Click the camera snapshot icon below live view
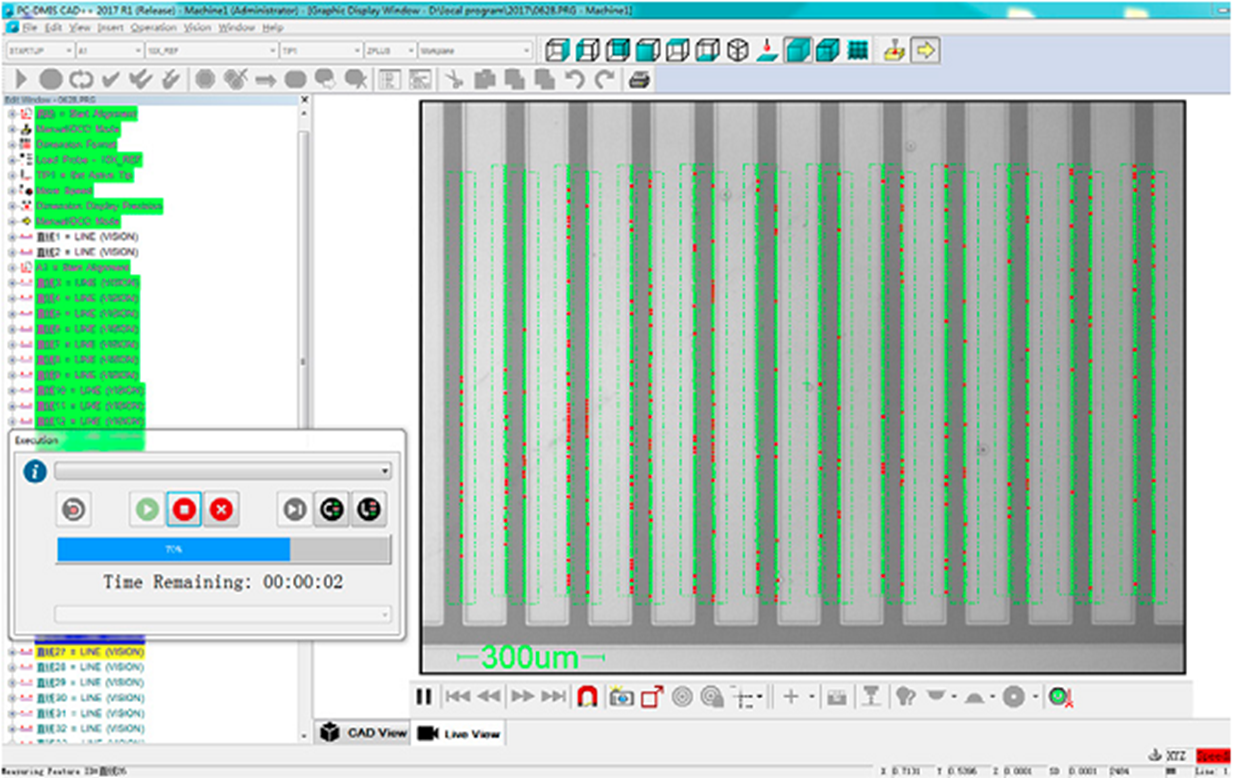 [x=621, y=697]
